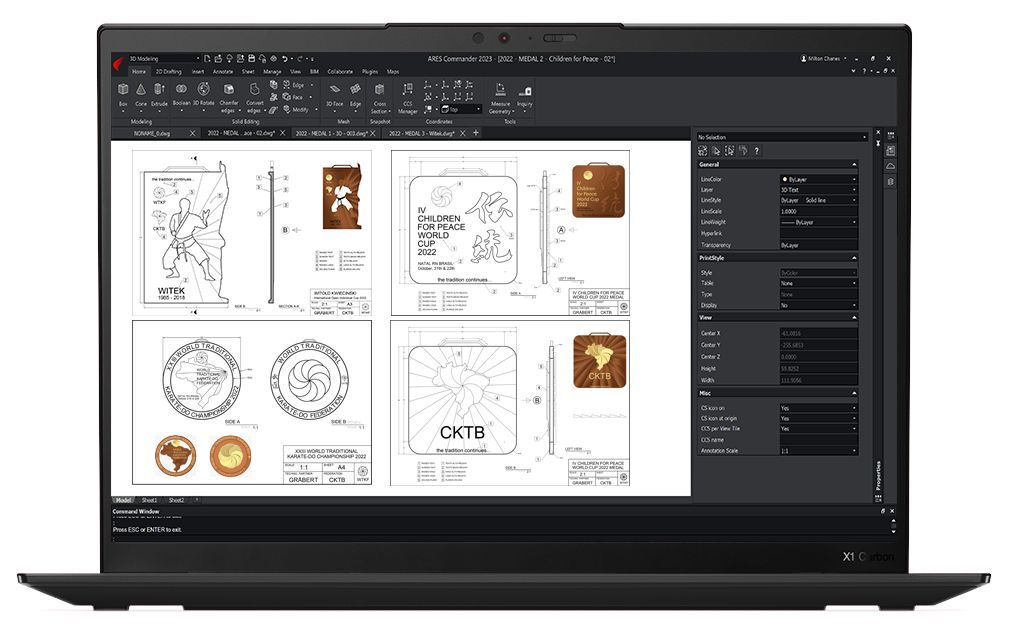Pin the Properties panel with pushpin icon
Viewport: 1012px width, 636px height.
click(x=878, y=143)
